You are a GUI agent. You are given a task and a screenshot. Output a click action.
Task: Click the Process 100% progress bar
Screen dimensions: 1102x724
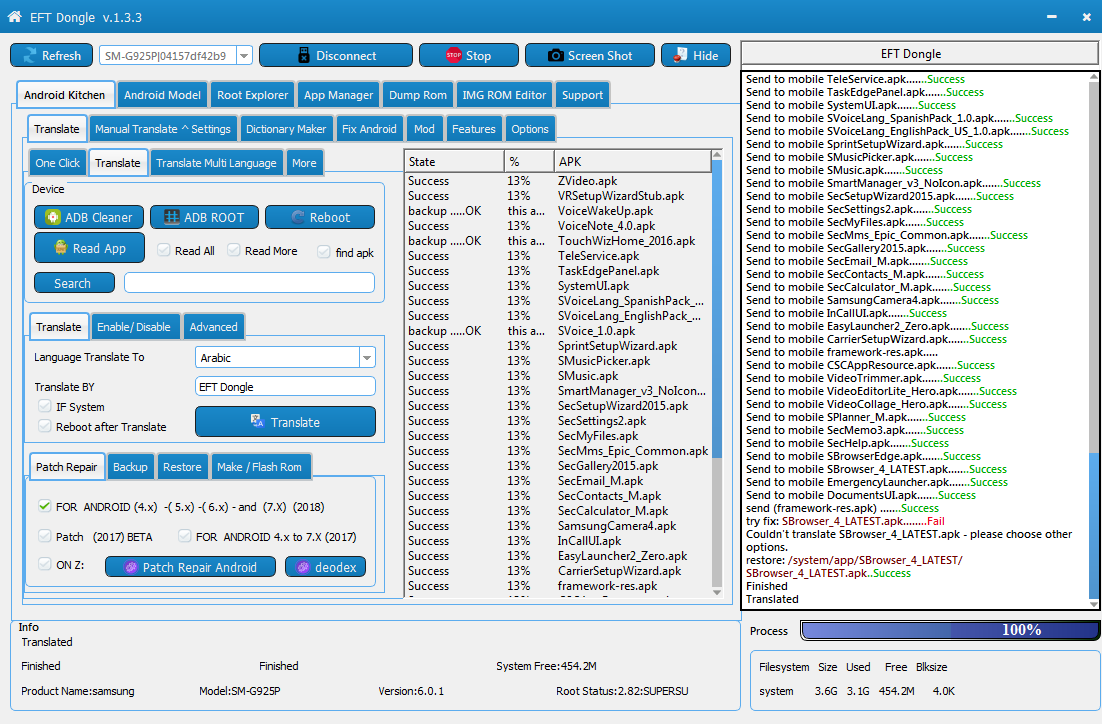(949, 630)
